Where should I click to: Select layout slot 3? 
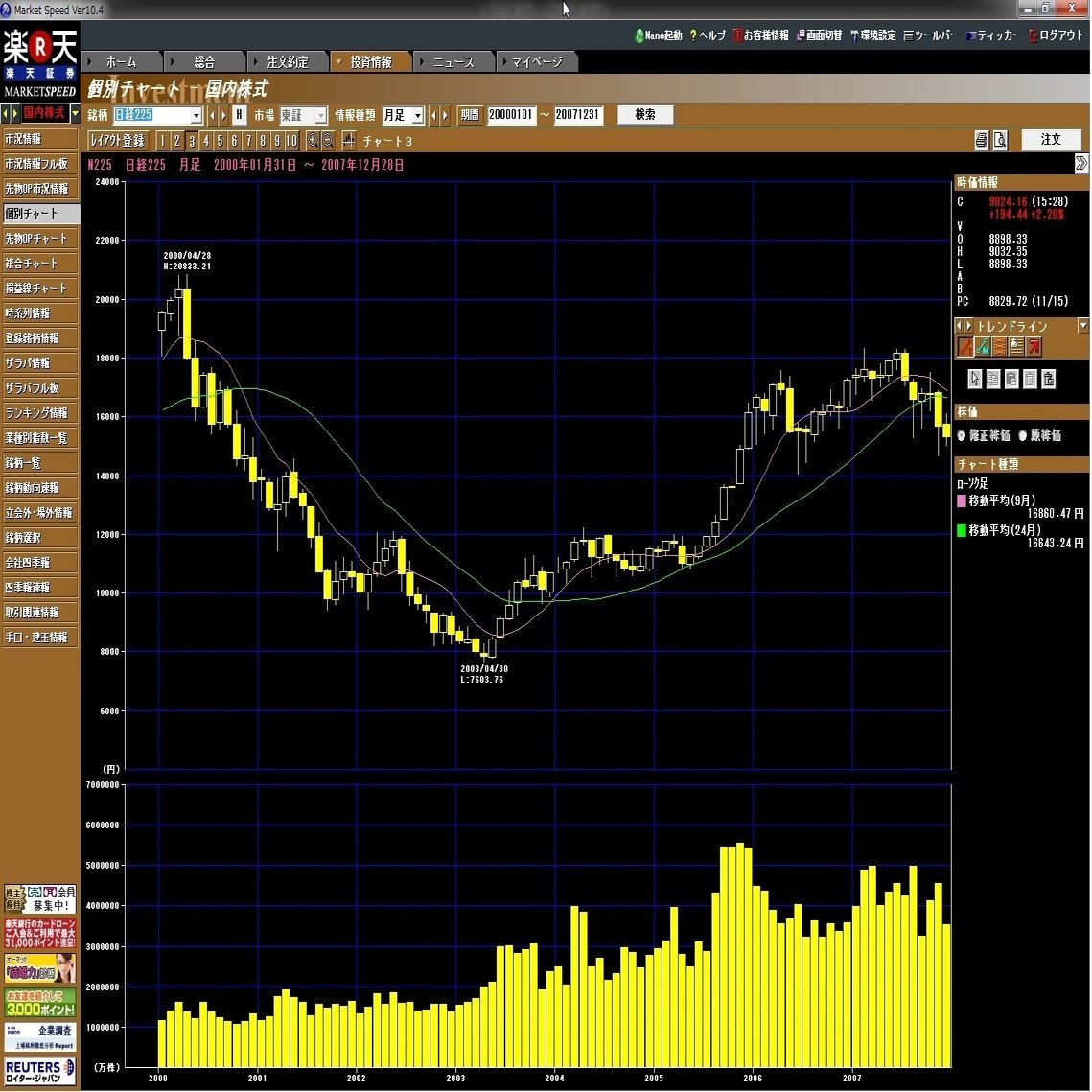point(192,141)
